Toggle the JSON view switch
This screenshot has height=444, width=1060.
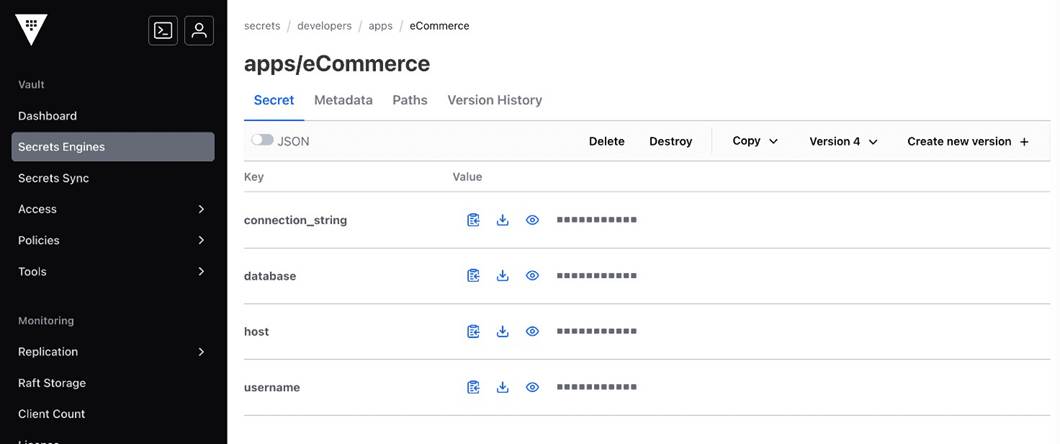coord(262,141)
